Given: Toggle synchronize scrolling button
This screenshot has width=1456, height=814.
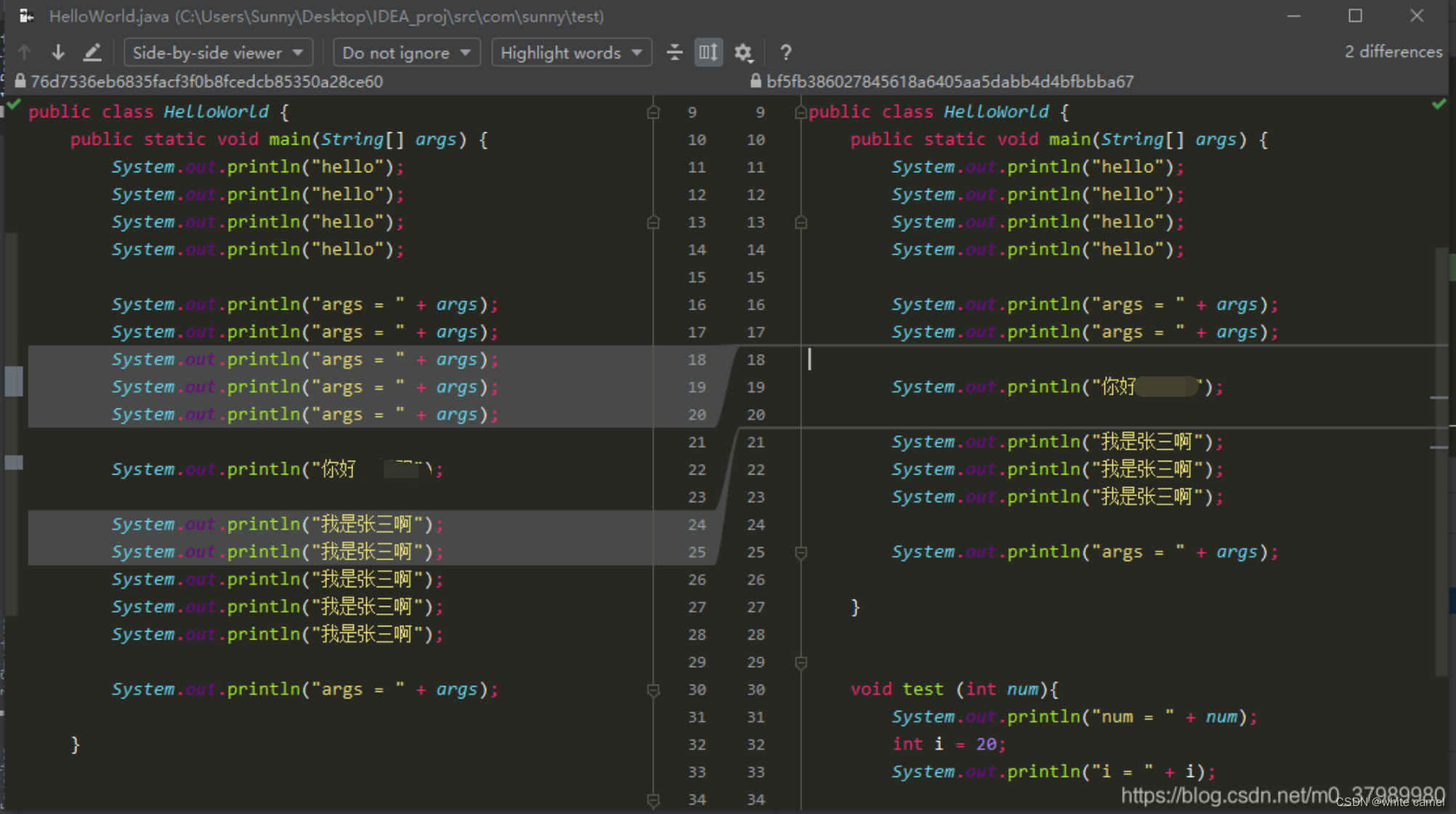Looking at the screenshot, I should (x=708, y=52).
